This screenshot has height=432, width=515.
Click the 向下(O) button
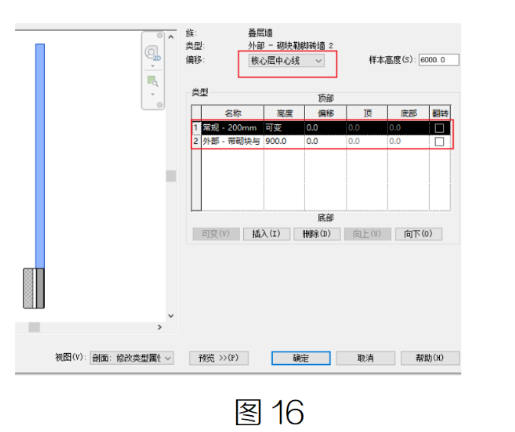pyautogui.click(x=418, y=234)
